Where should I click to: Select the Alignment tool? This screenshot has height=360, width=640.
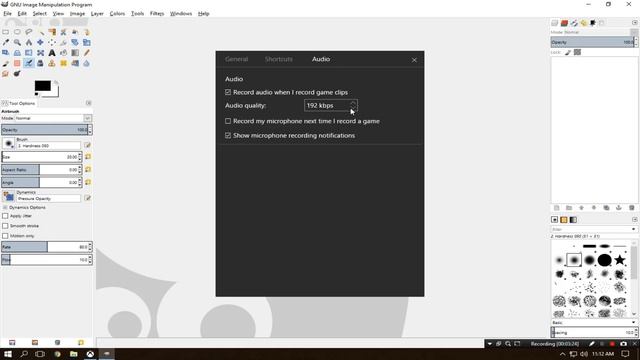pos(52,42)
